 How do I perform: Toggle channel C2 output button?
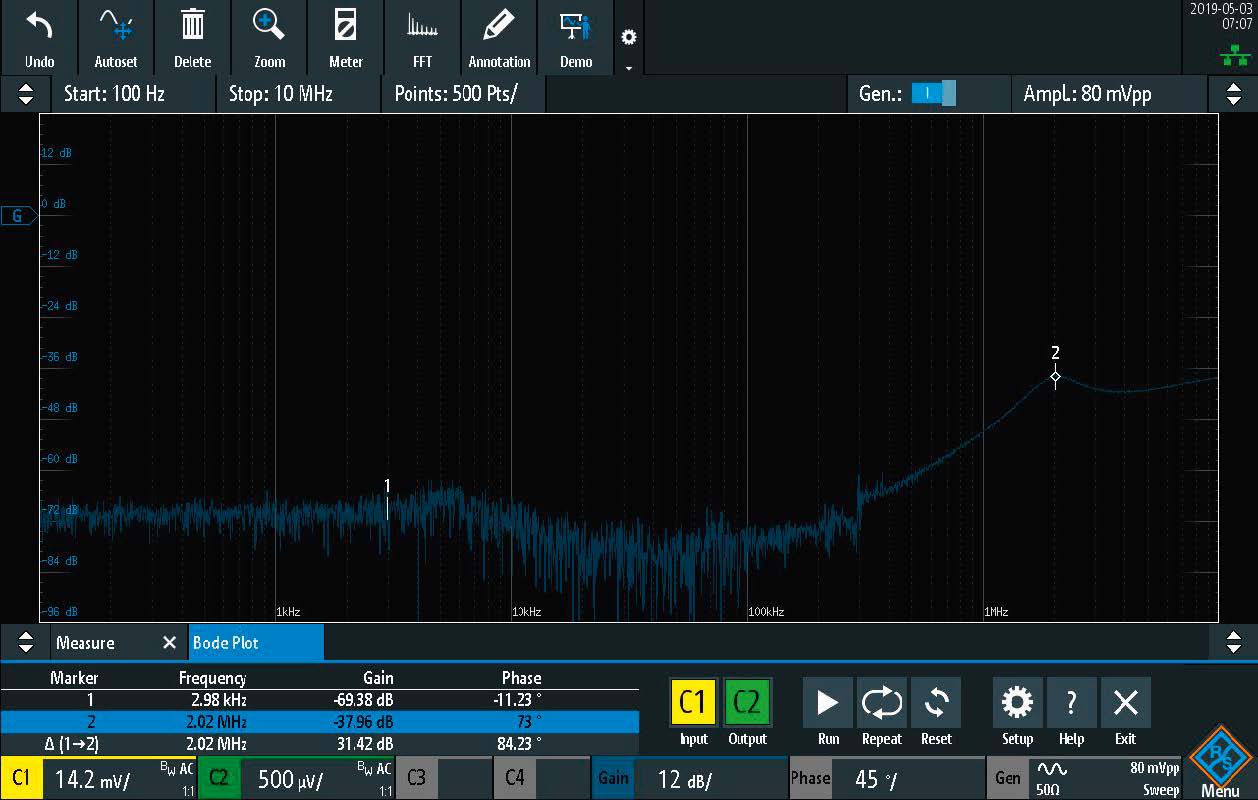coord(747,703)
